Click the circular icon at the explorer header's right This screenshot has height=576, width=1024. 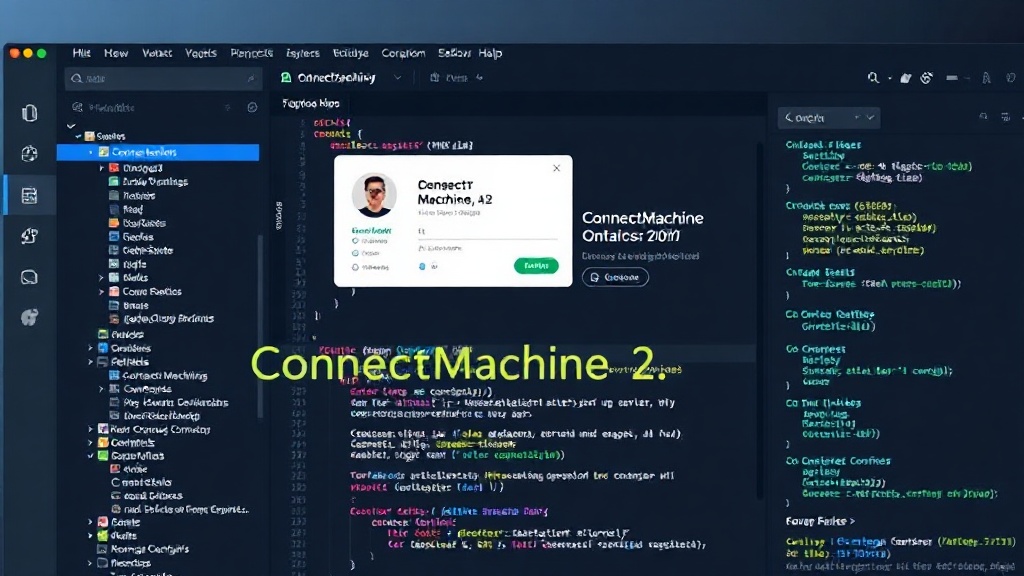[x=252, y=107]
